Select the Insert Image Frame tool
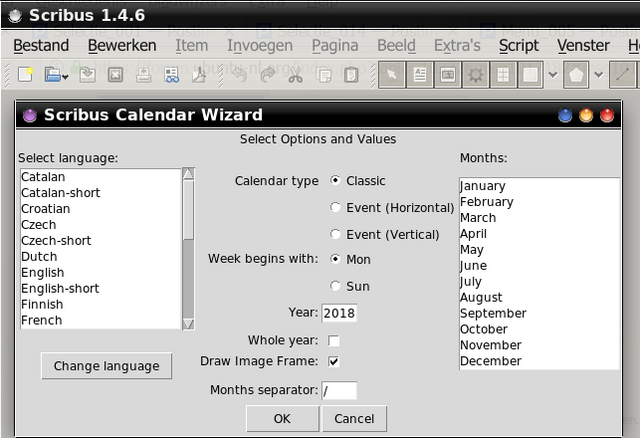Screen dimensions: 640x438 448,75
